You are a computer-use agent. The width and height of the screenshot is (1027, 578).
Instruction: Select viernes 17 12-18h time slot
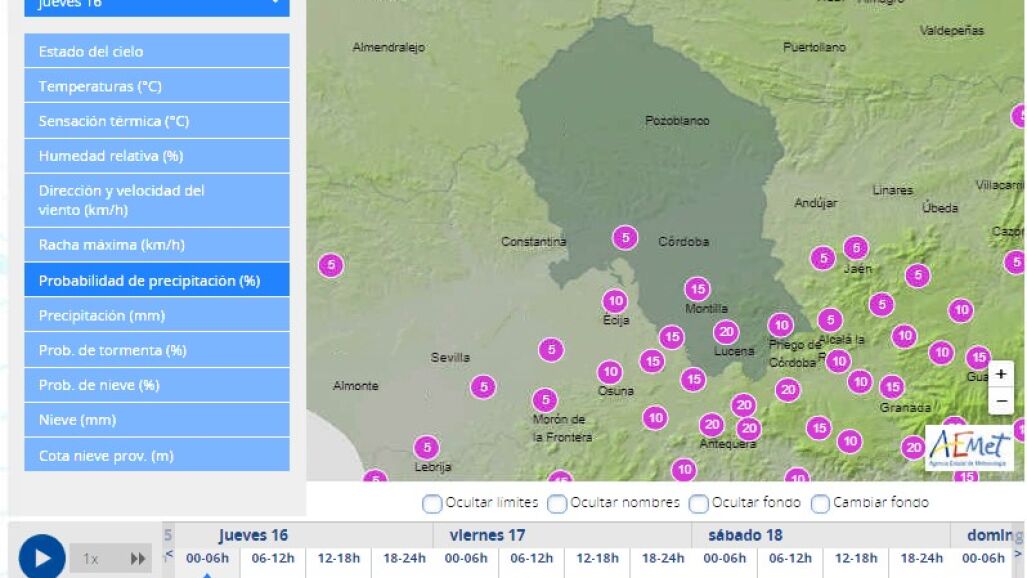click(596, 558)
